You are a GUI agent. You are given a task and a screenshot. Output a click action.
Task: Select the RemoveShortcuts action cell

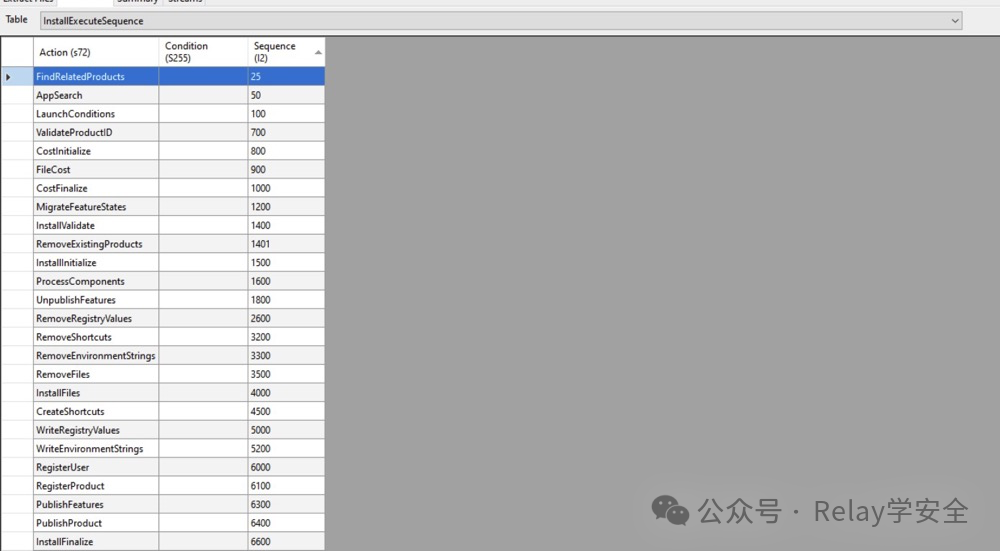(x=96, y=337)
